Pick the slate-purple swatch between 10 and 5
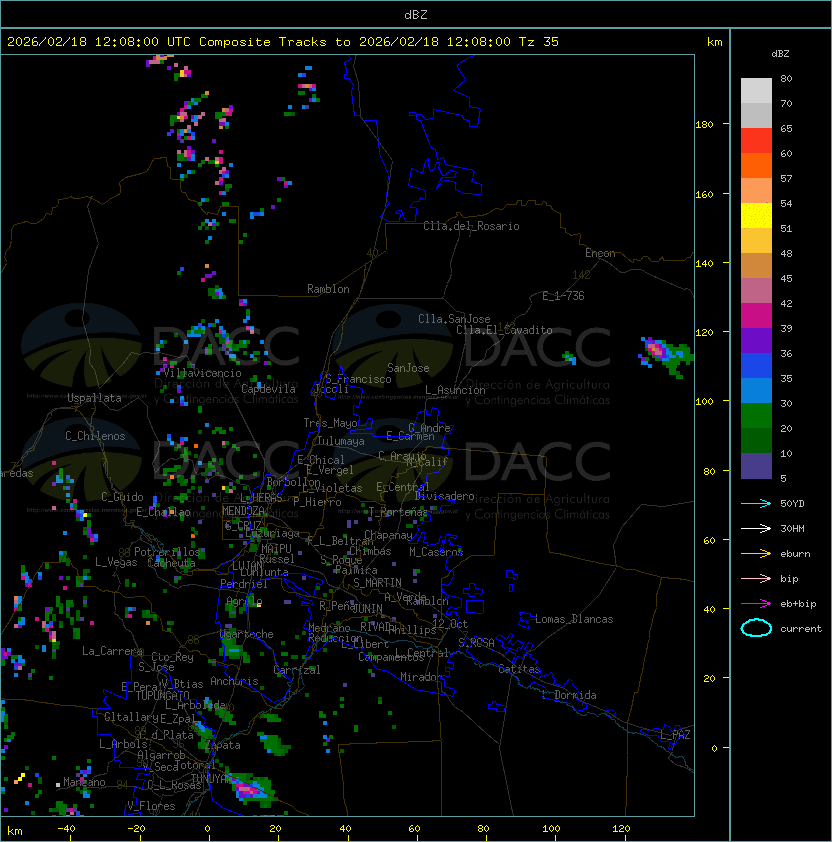The height and width of the screenshot is (842, 832). click(756, 466)
